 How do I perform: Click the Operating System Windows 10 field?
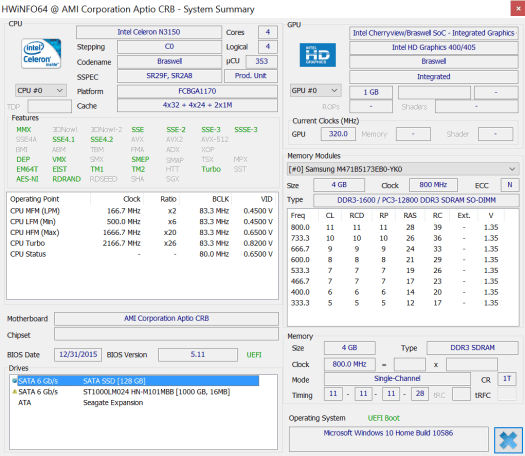pyautogui.click(x=388, y=439)
